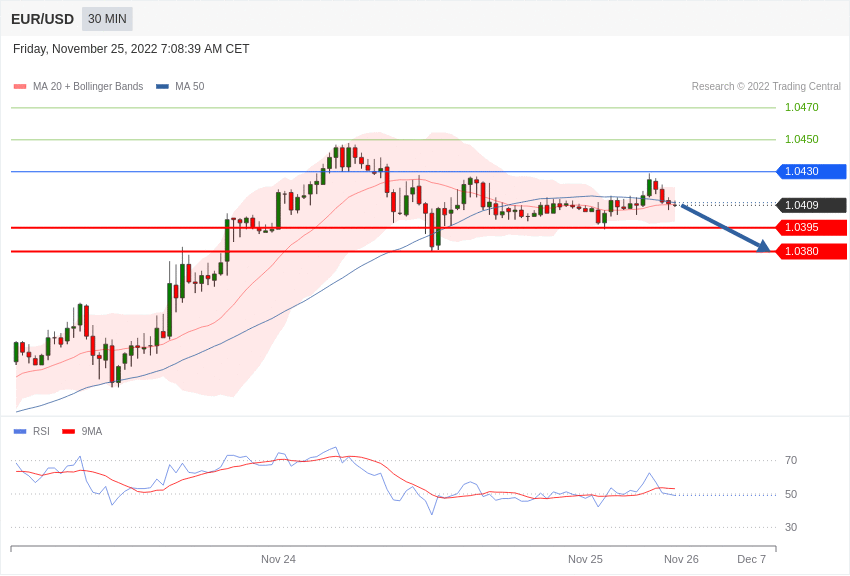The height and width of the screenshot is (576, 850).
Task: Click the blue 1.0430 pivot price tag
Action: (812, 171)
